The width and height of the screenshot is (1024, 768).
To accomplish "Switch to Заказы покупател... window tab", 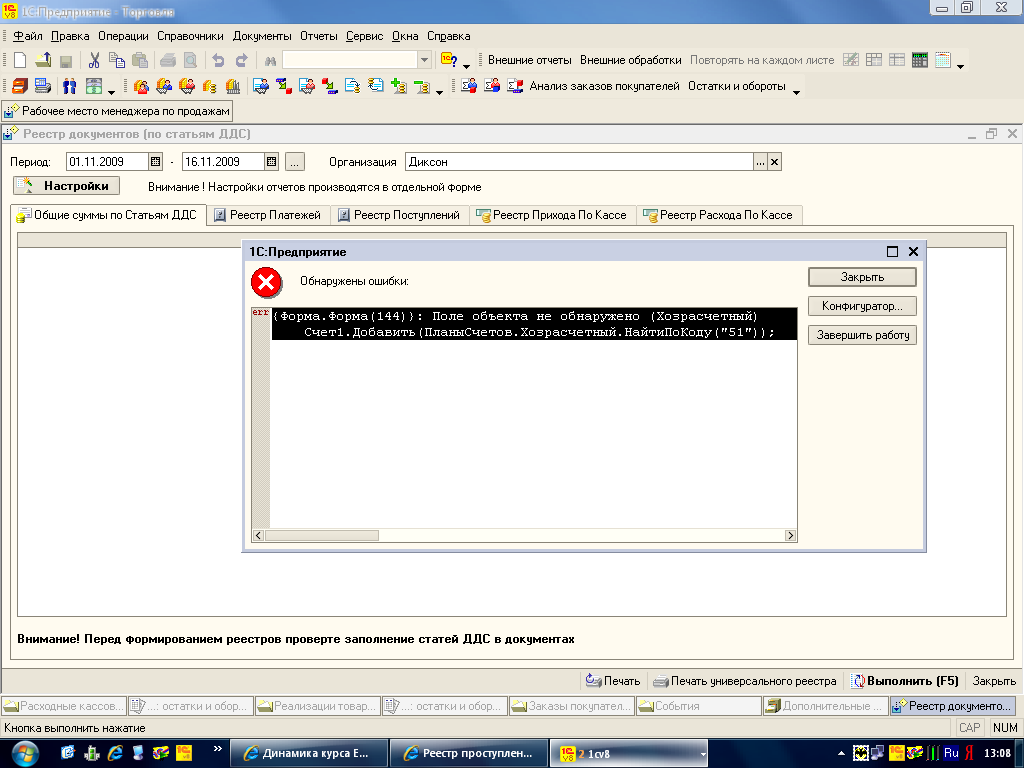I will 572,706.
